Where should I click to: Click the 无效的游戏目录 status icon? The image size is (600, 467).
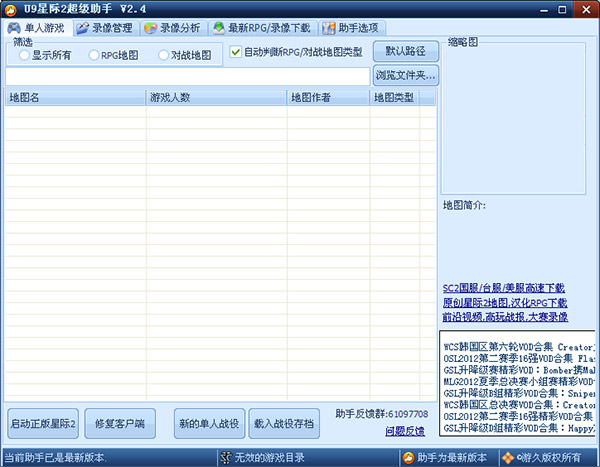[x=226, y=457]
